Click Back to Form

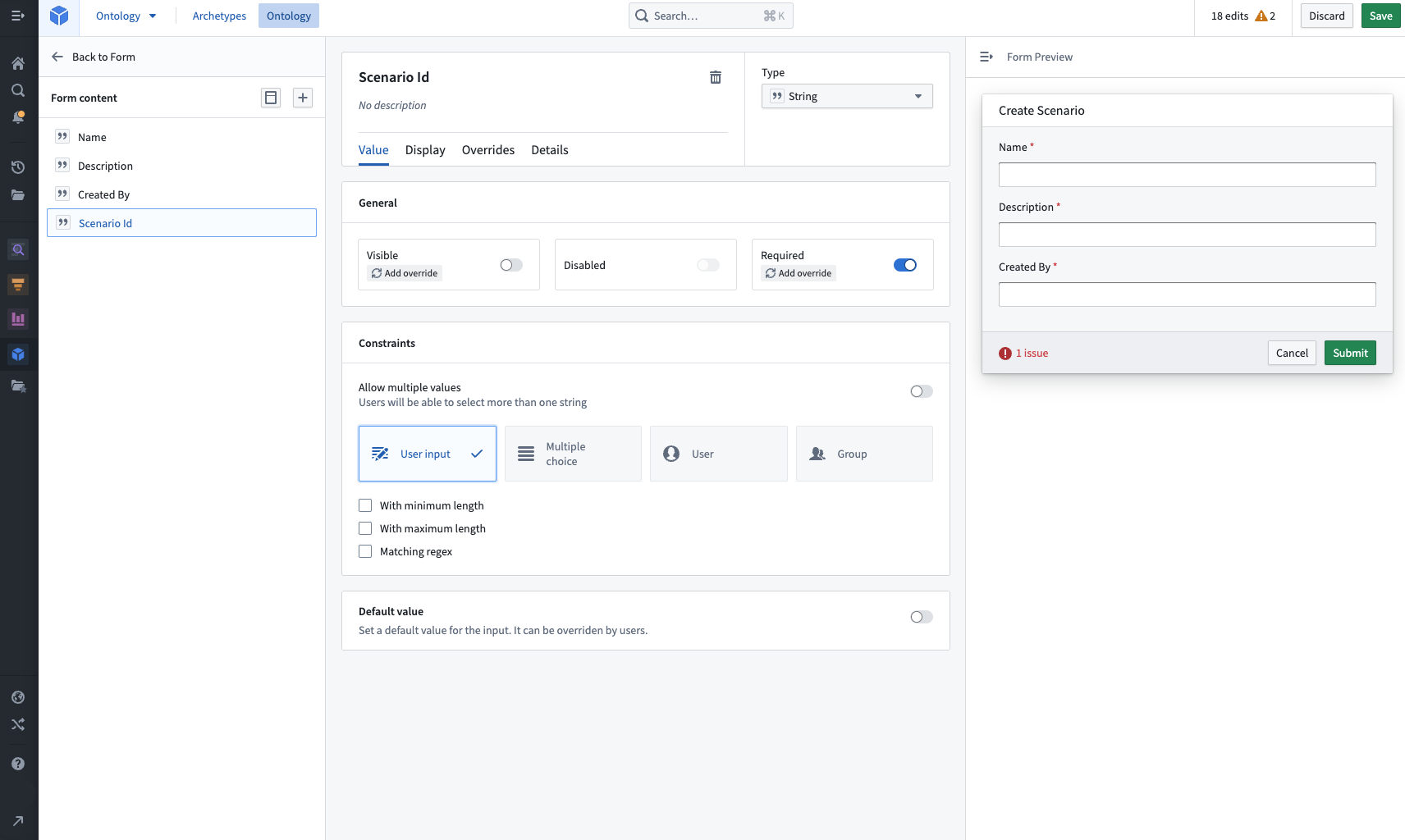(94, 57)
